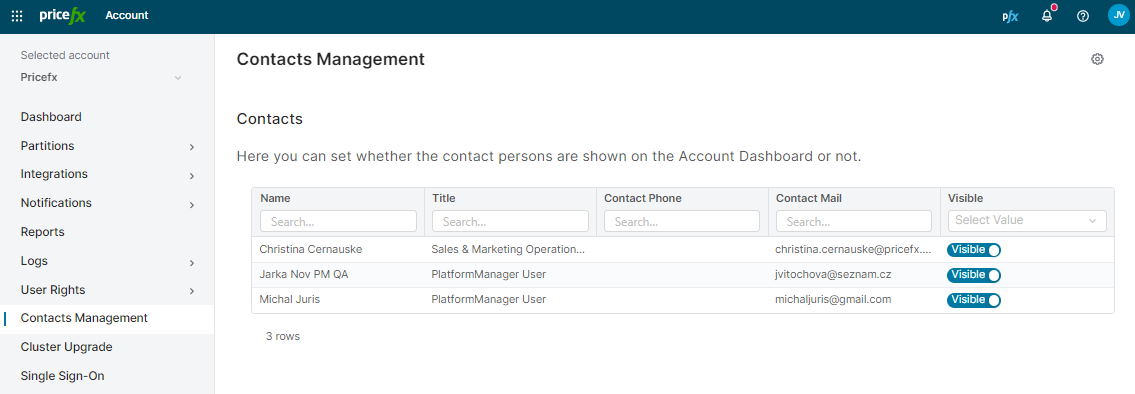Expand the User Rights menu chevron
Viewport: 1135px width, 394px height.
pos(192,291)
